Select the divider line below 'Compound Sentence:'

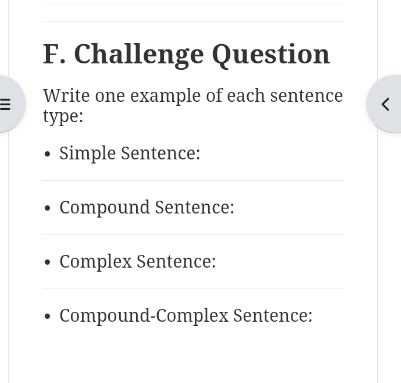pyautogui.click(x=193, y=235)
